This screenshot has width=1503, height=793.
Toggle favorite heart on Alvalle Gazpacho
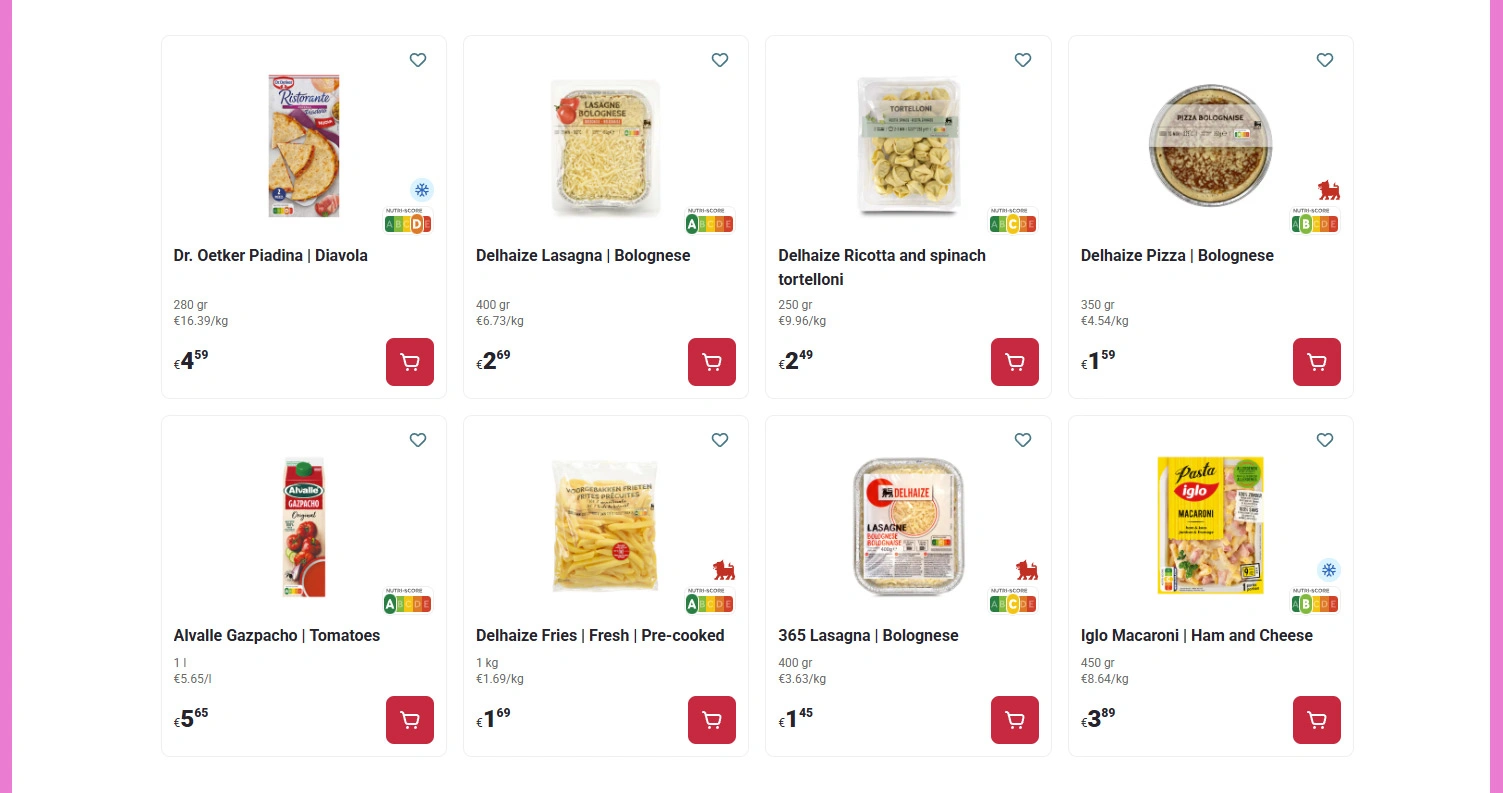[418, 440]
